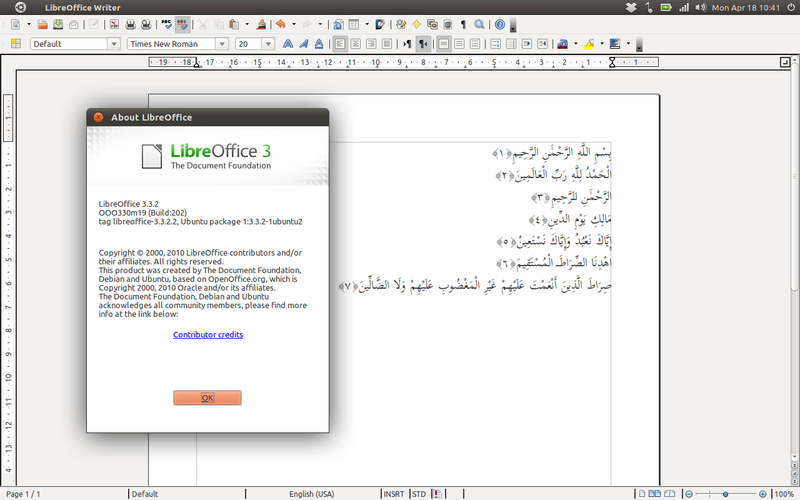This screenshot has height=500, width=800.
Task: Set Right-To-Left text direction
Action: click(x=423, y=44)
